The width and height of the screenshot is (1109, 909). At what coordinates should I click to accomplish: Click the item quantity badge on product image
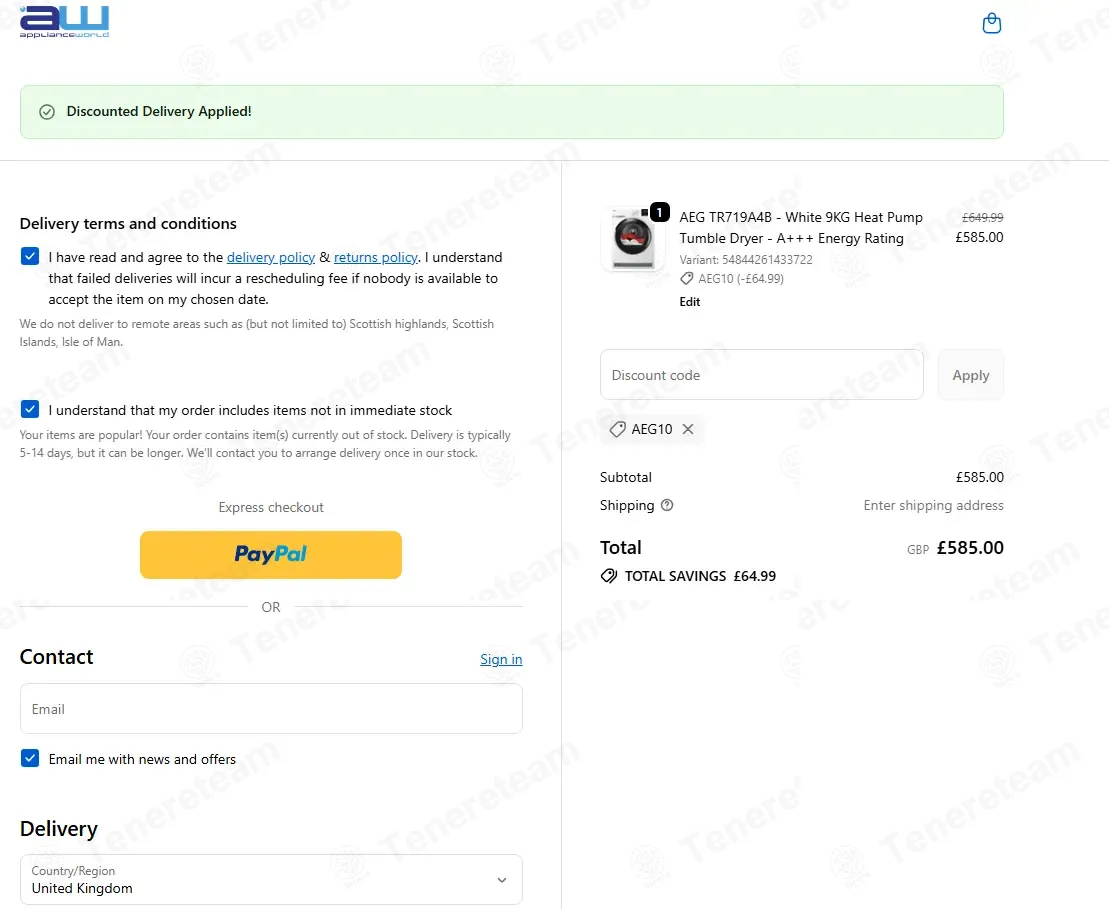[659, 212]
